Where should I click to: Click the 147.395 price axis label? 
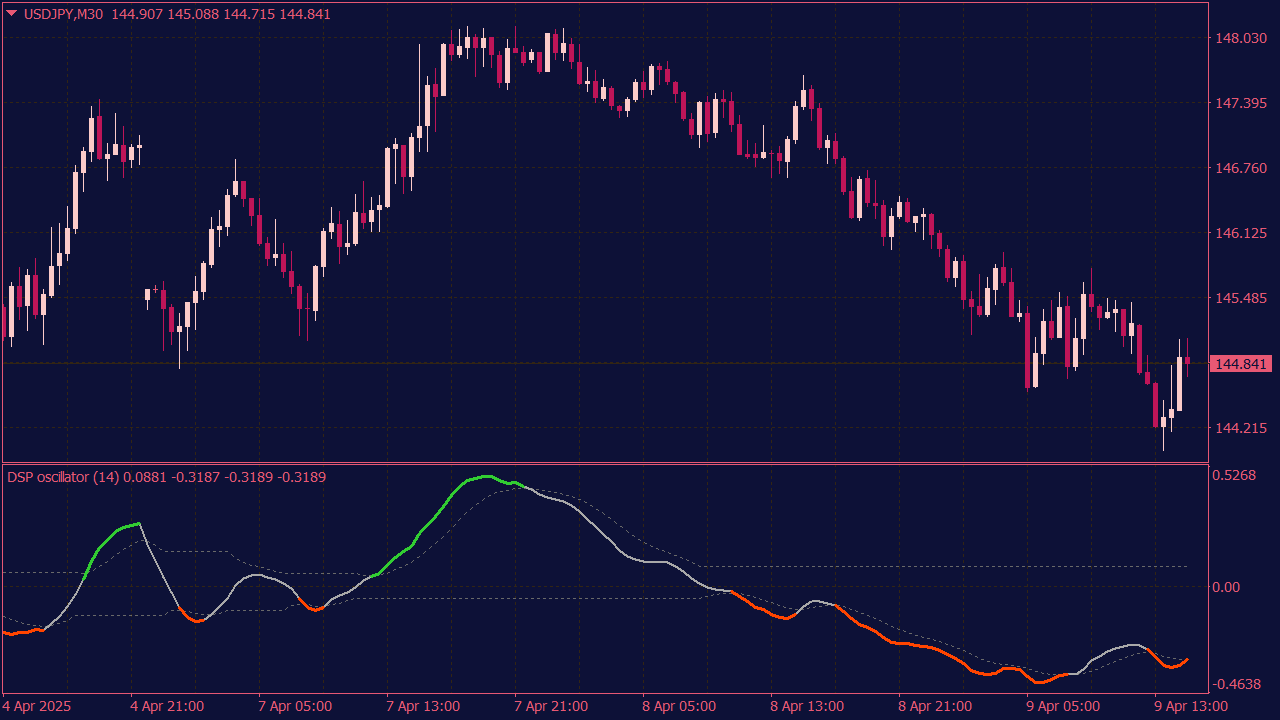(x=1240, y=103)
